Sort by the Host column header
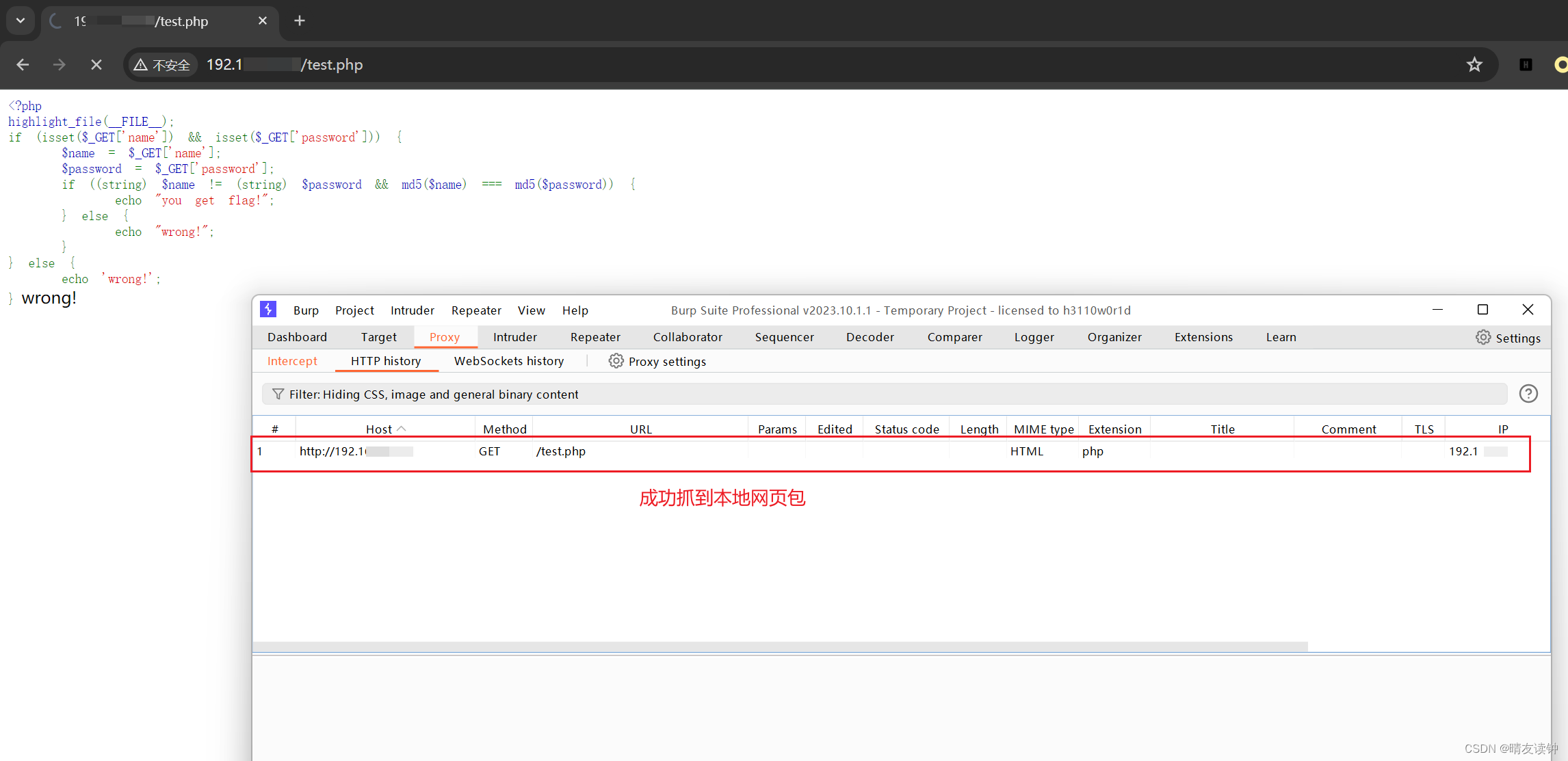The width and height of the screenshot is (1568, 761). [x=379, y=429]
